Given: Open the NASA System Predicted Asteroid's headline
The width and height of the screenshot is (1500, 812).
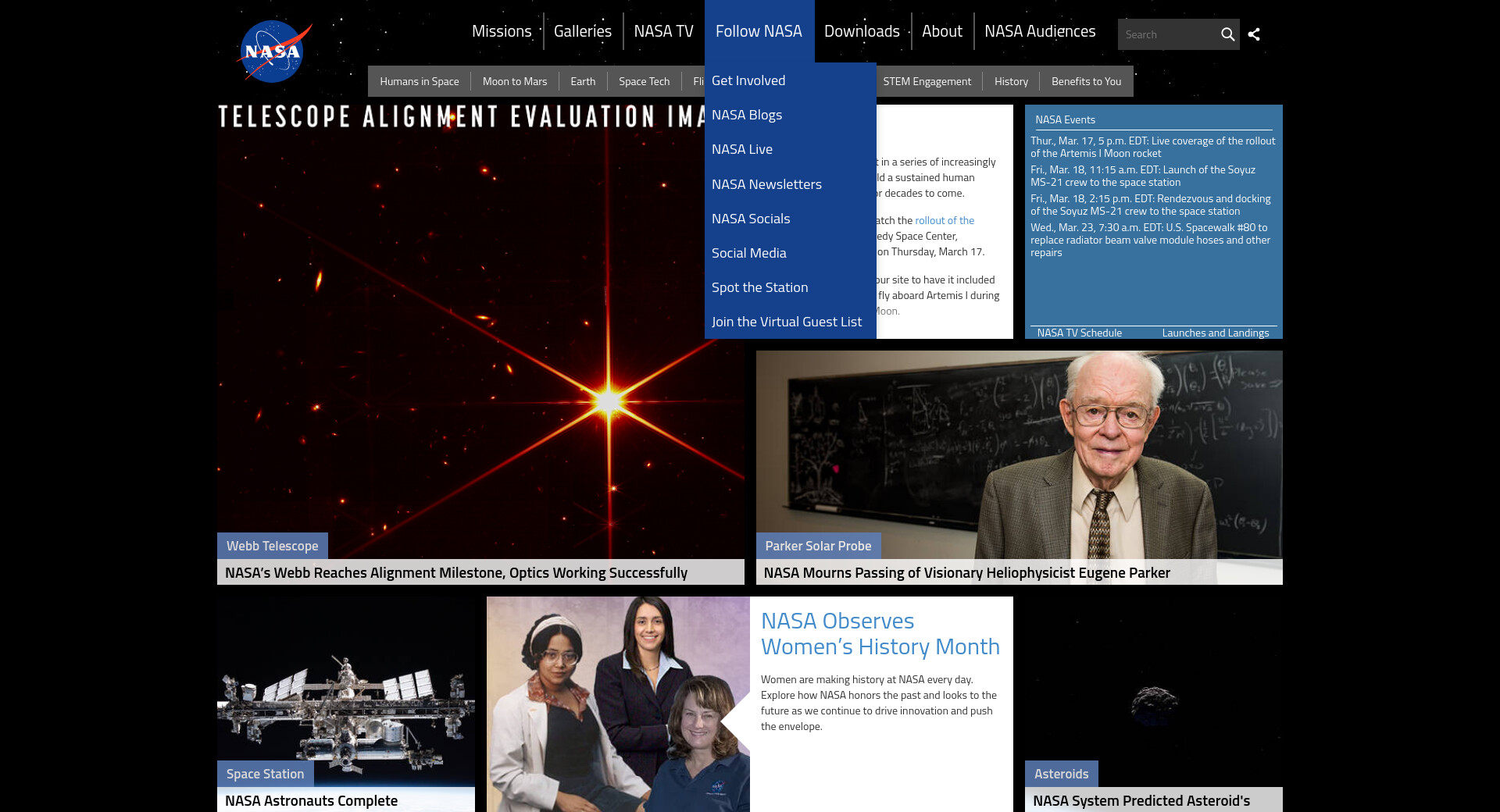Looking at the screenshot, I should [1141, 800].
